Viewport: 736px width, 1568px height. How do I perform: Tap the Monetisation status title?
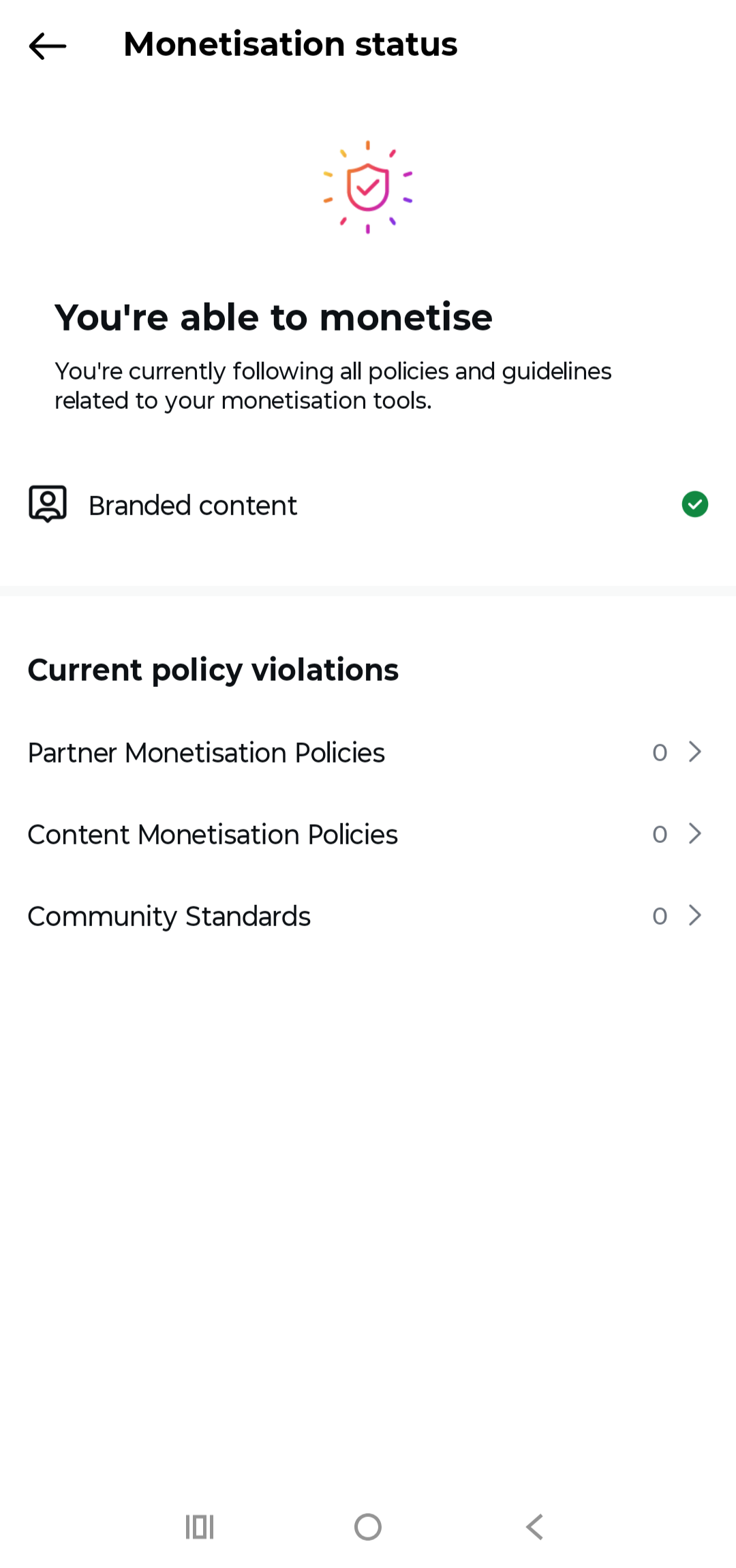tap(290, 44)
